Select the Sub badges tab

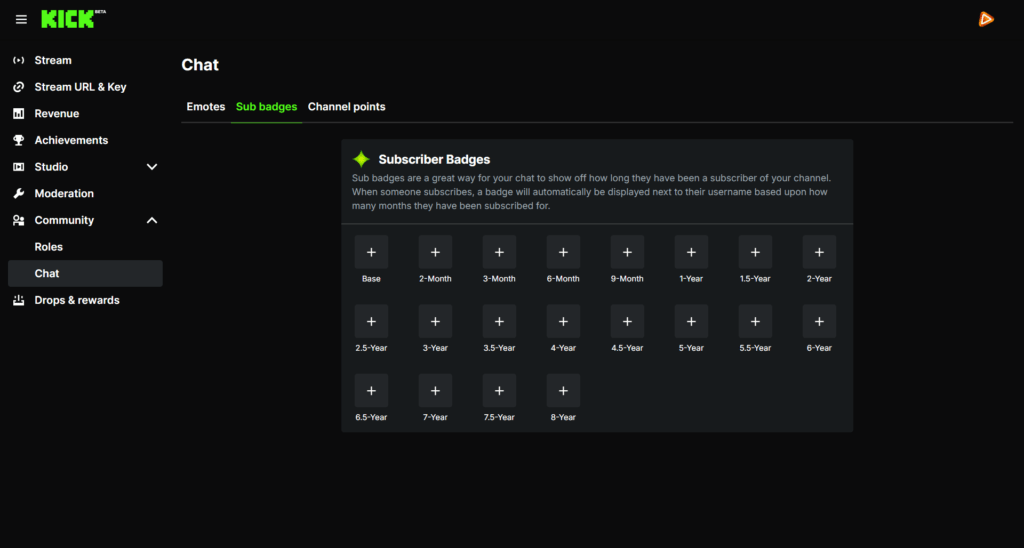pyautogui.click(x=266, y=107)
